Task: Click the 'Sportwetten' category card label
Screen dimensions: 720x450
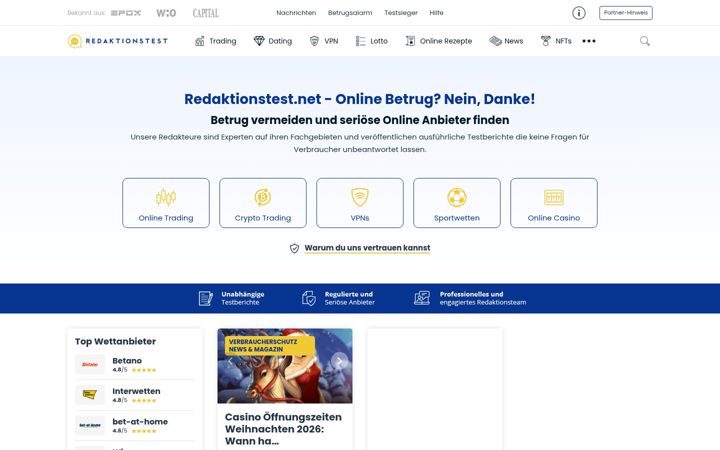Action: click(457, 218)
